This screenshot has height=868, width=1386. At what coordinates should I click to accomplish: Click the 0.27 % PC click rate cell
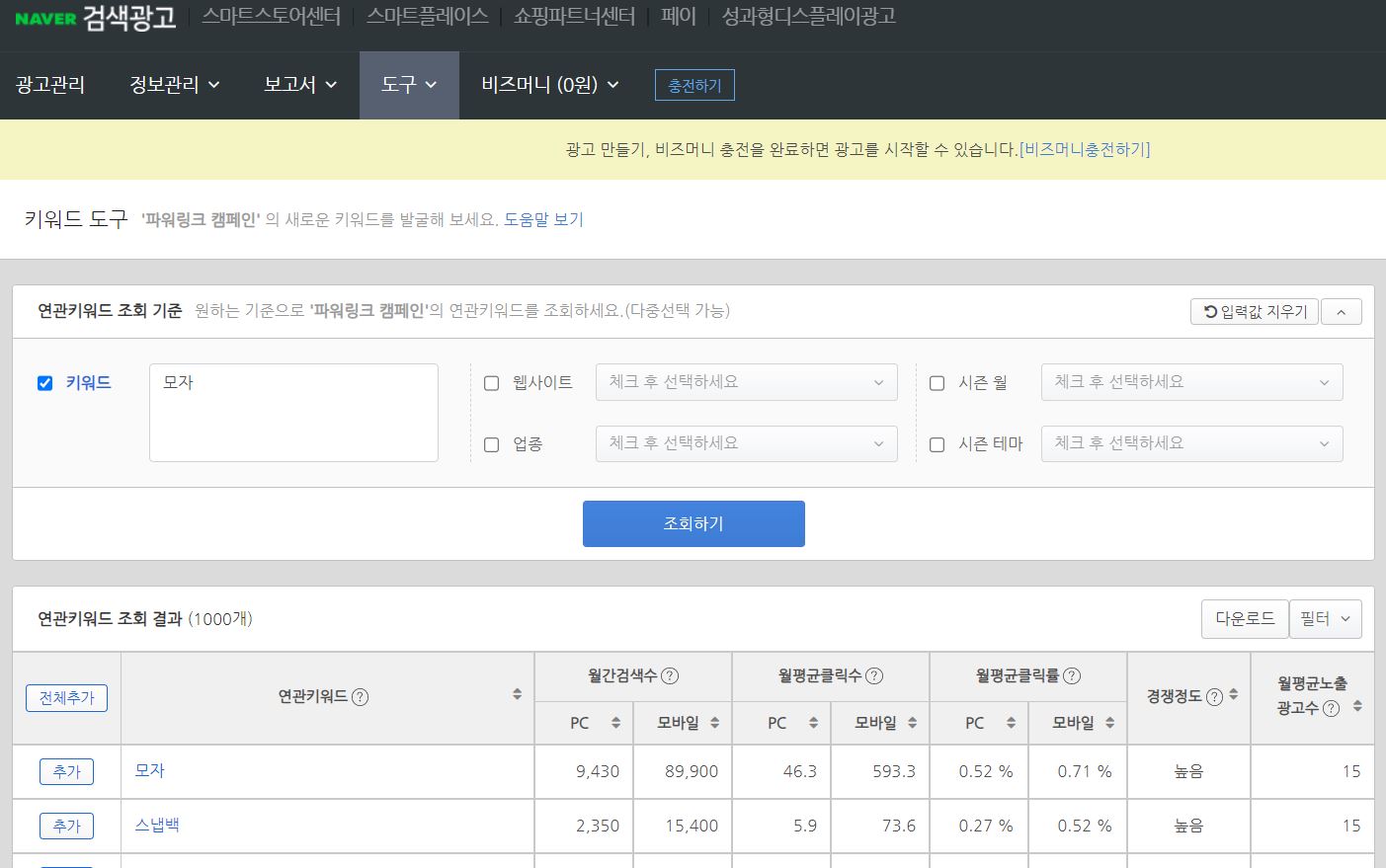pos(979,826)
